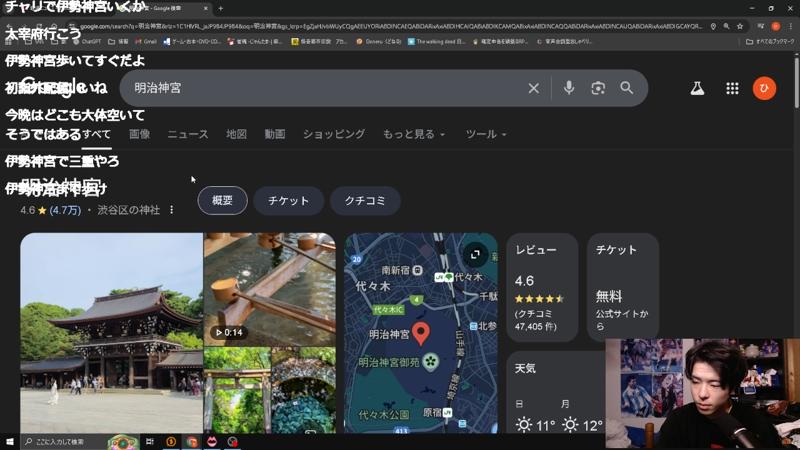Viewport: 800px width, 450px height.
Task: Expand the ツール dropdown
Action: [x=486, y=134]
